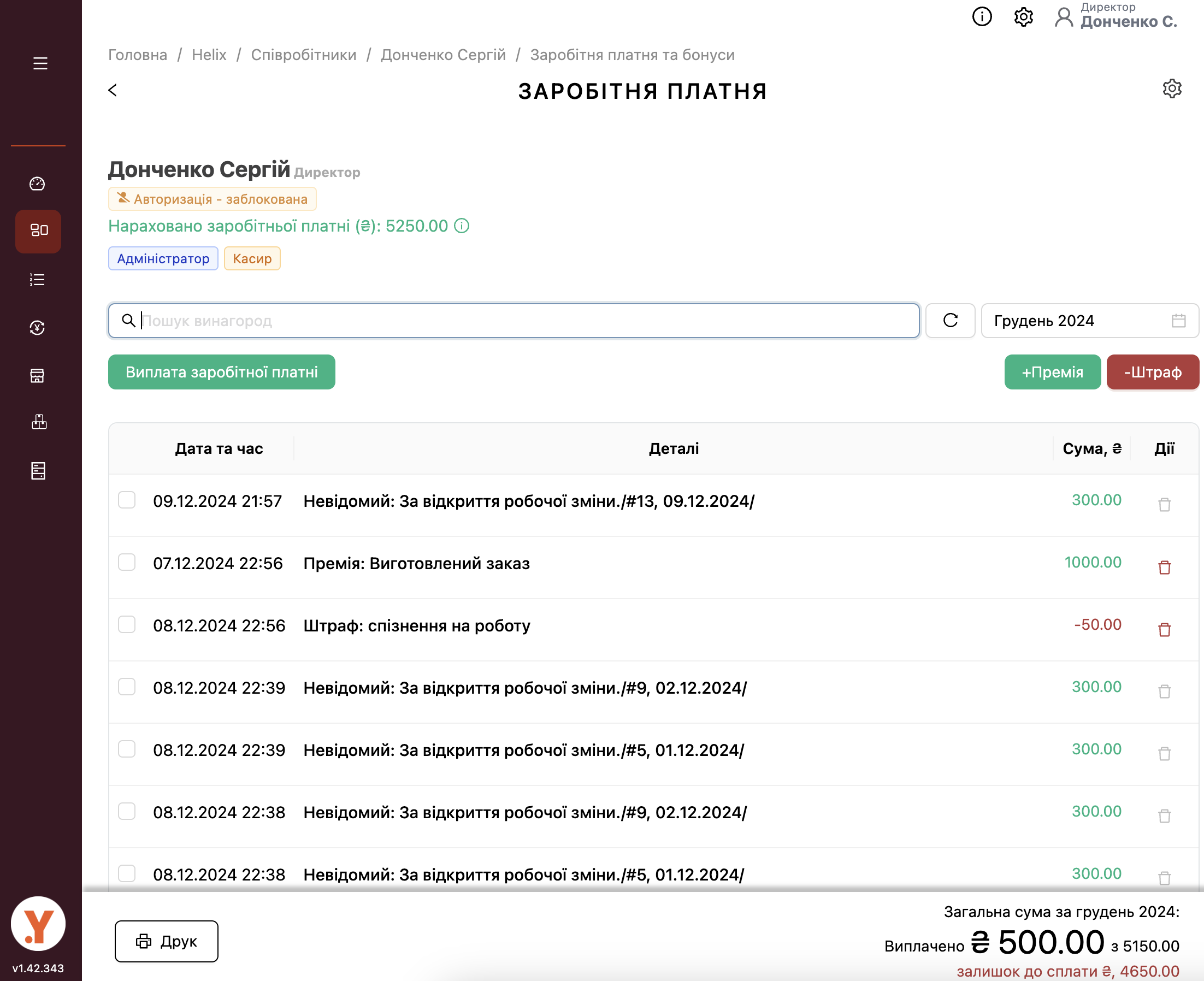Click the refresh button next to the search box
The width and height of the screenshot is (1204, 981).
pyautogui.click(x=950, y=321)
